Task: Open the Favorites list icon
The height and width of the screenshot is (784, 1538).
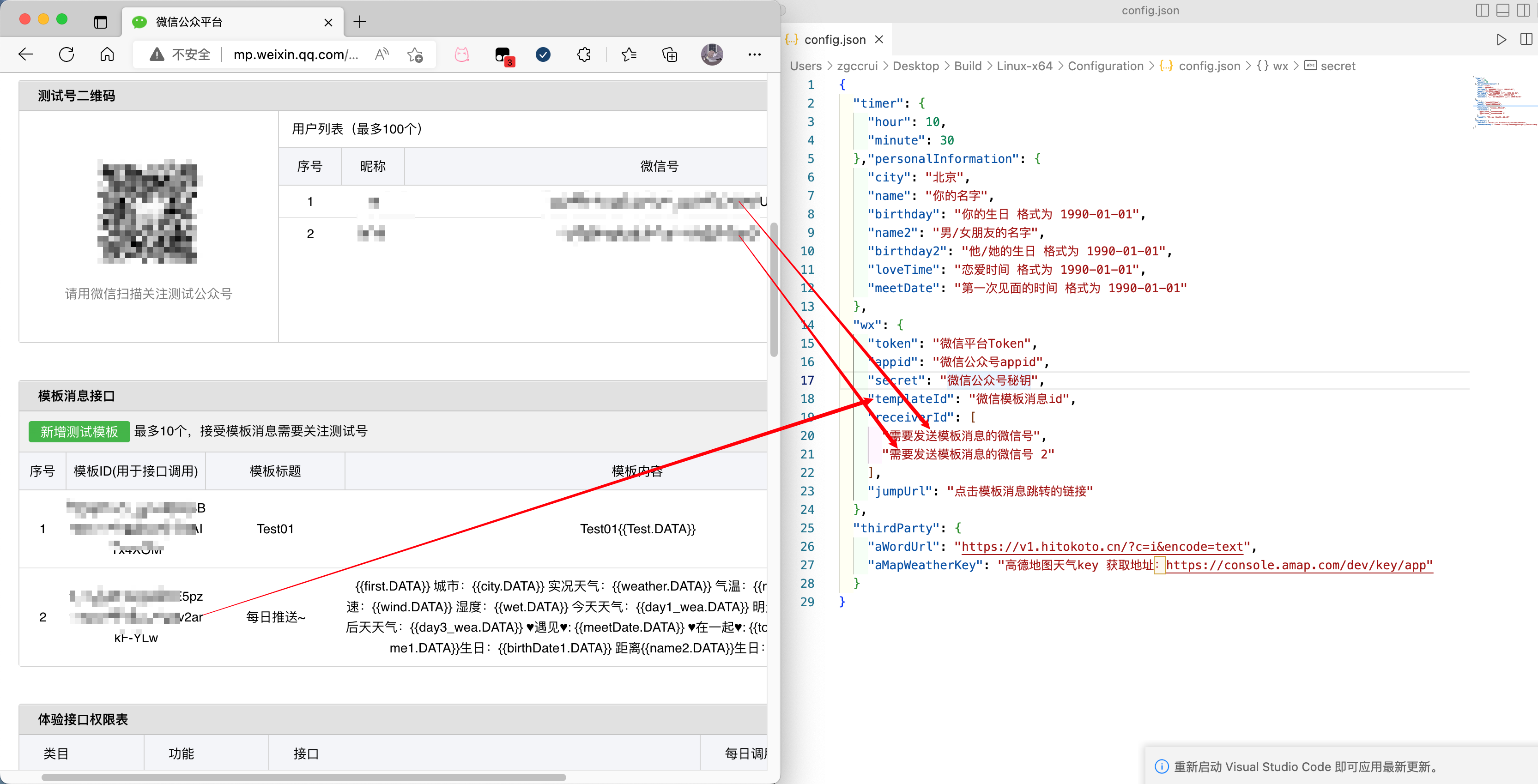Action: point(629,55)
